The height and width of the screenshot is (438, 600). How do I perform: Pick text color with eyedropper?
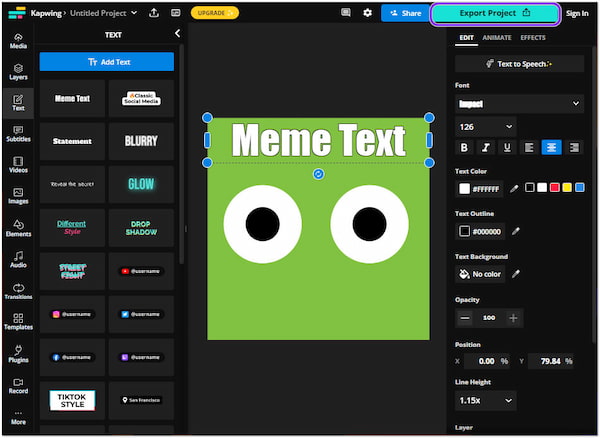(514, 188)
